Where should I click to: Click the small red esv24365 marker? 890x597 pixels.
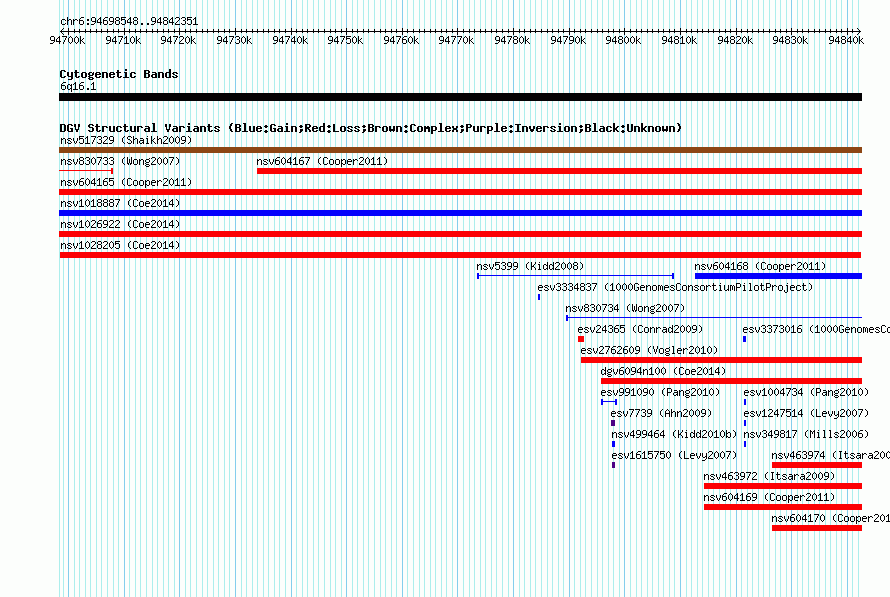[x=581, y=339]
